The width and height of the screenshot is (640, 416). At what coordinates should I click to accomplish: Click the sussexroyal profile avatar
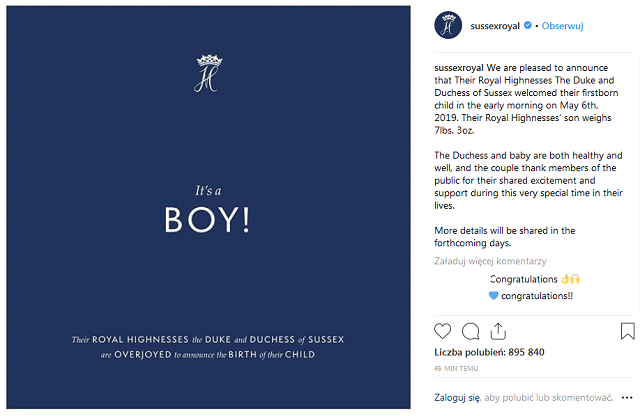(448, 25)
